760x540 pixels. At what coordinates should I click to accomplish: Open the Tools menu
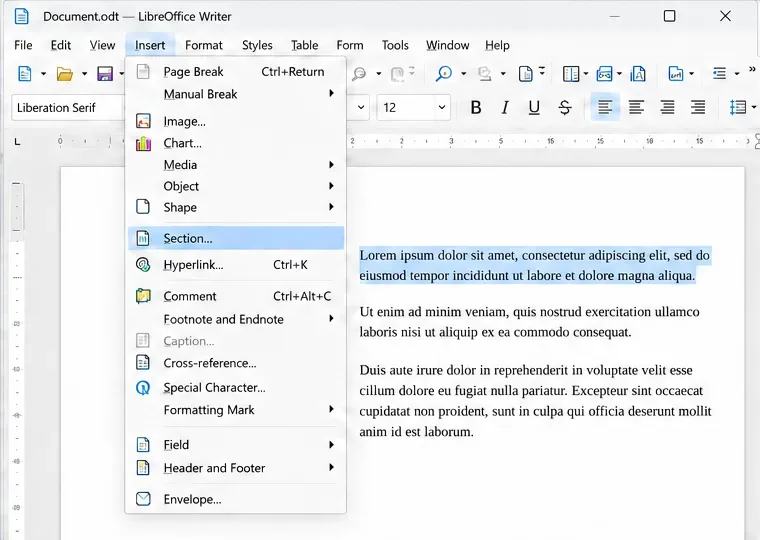click(395, 45)
